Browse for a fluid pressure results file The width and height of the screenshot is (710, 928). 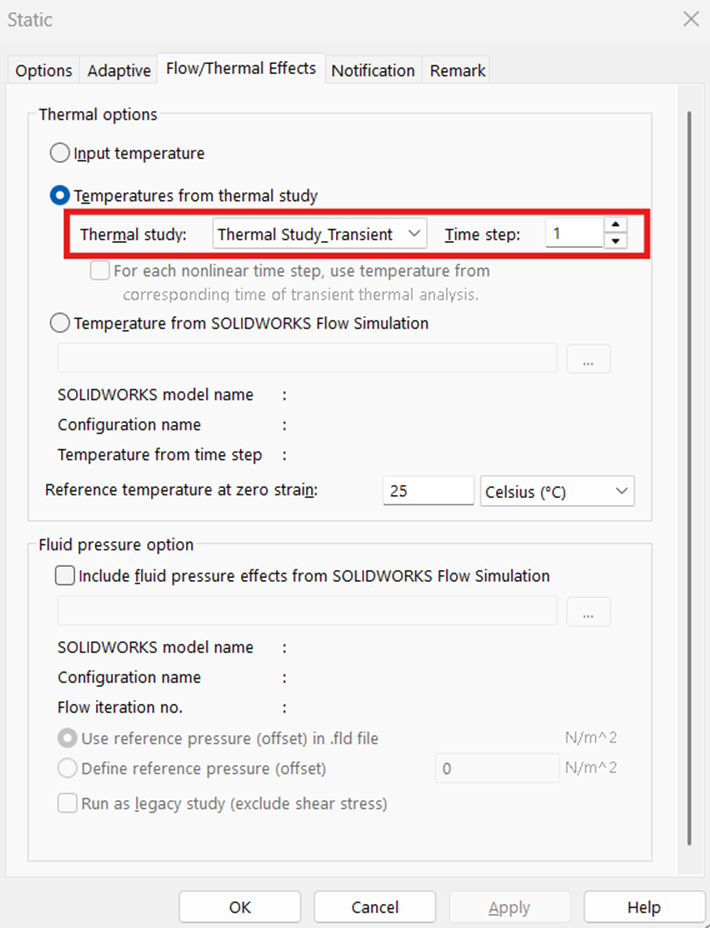click(x=588, y=611)
